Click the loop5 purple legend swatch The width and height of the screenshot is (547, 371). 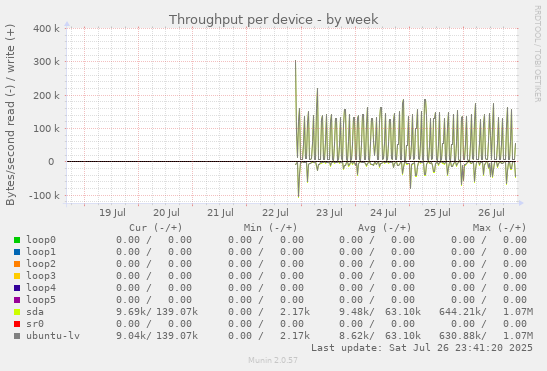[x=17, y=300]
